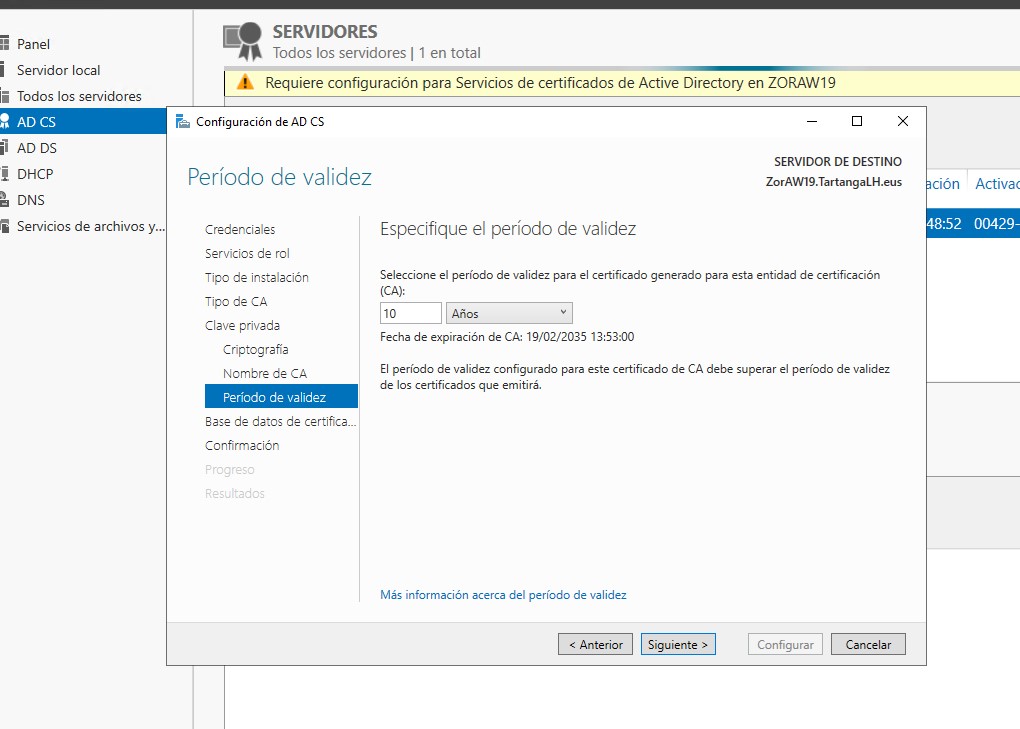Screen dimensions: 1020x729
Task: Click the greyed-out Configurar button
Action: click(785, 644)
